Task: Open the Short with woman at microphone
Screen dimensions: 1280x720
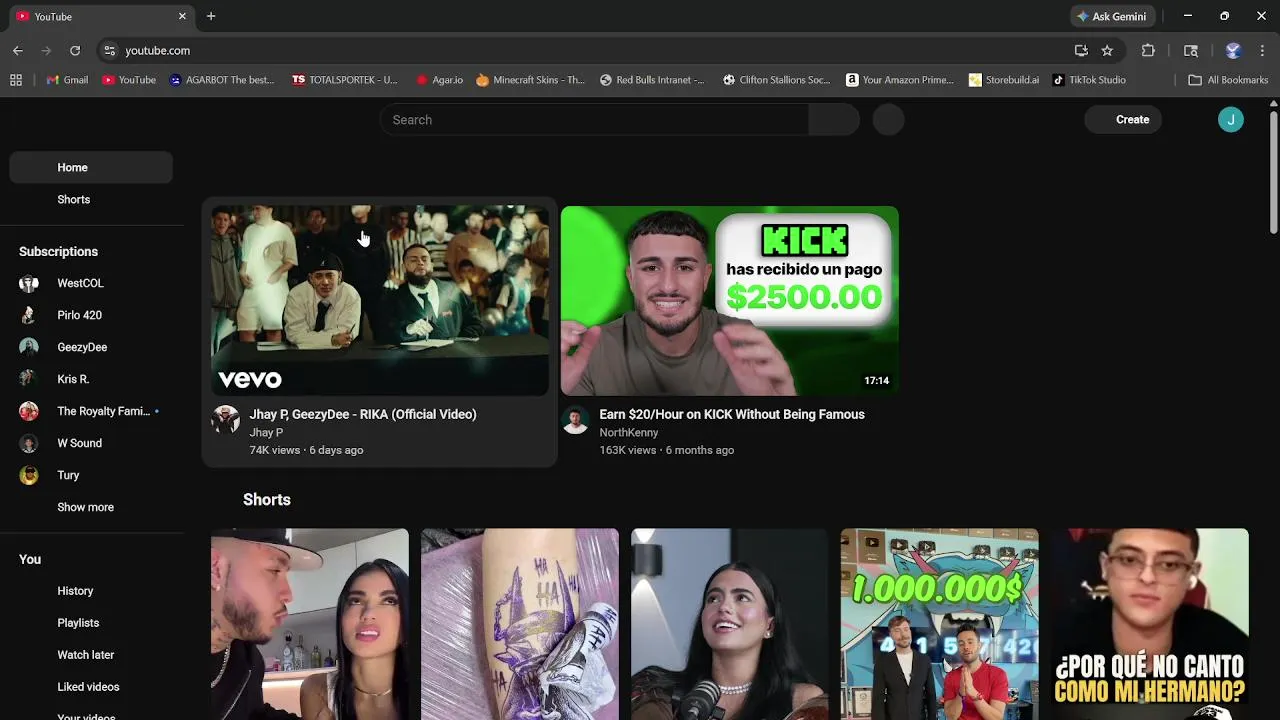Action: 730,624
